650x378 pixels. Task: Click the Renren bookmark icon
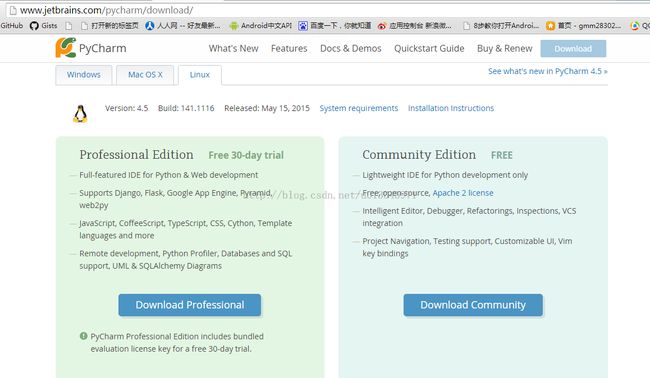click(150, 26)
